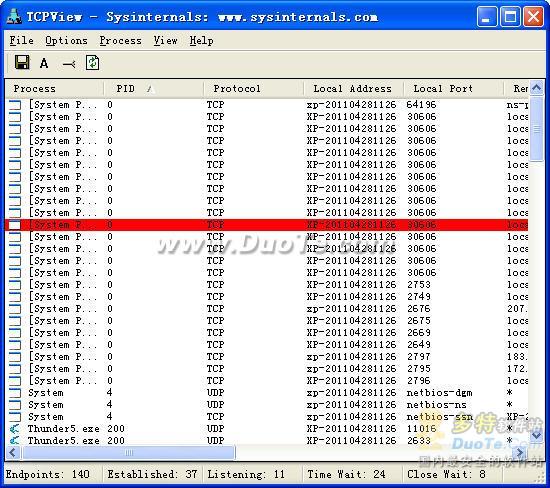550x488 pixels.
Task: Select the System netbios-ns UDP row
Action: tap(267, 405)
